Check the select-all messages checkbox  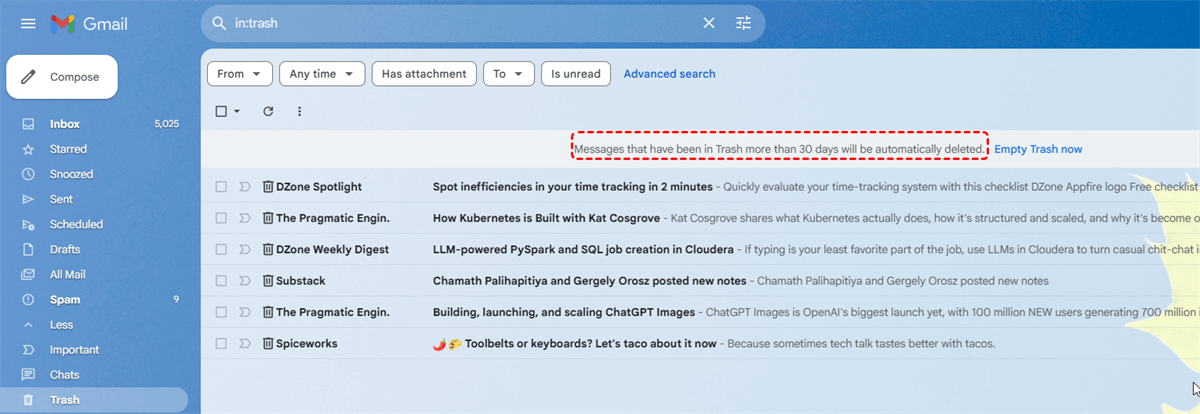point(221,111)
